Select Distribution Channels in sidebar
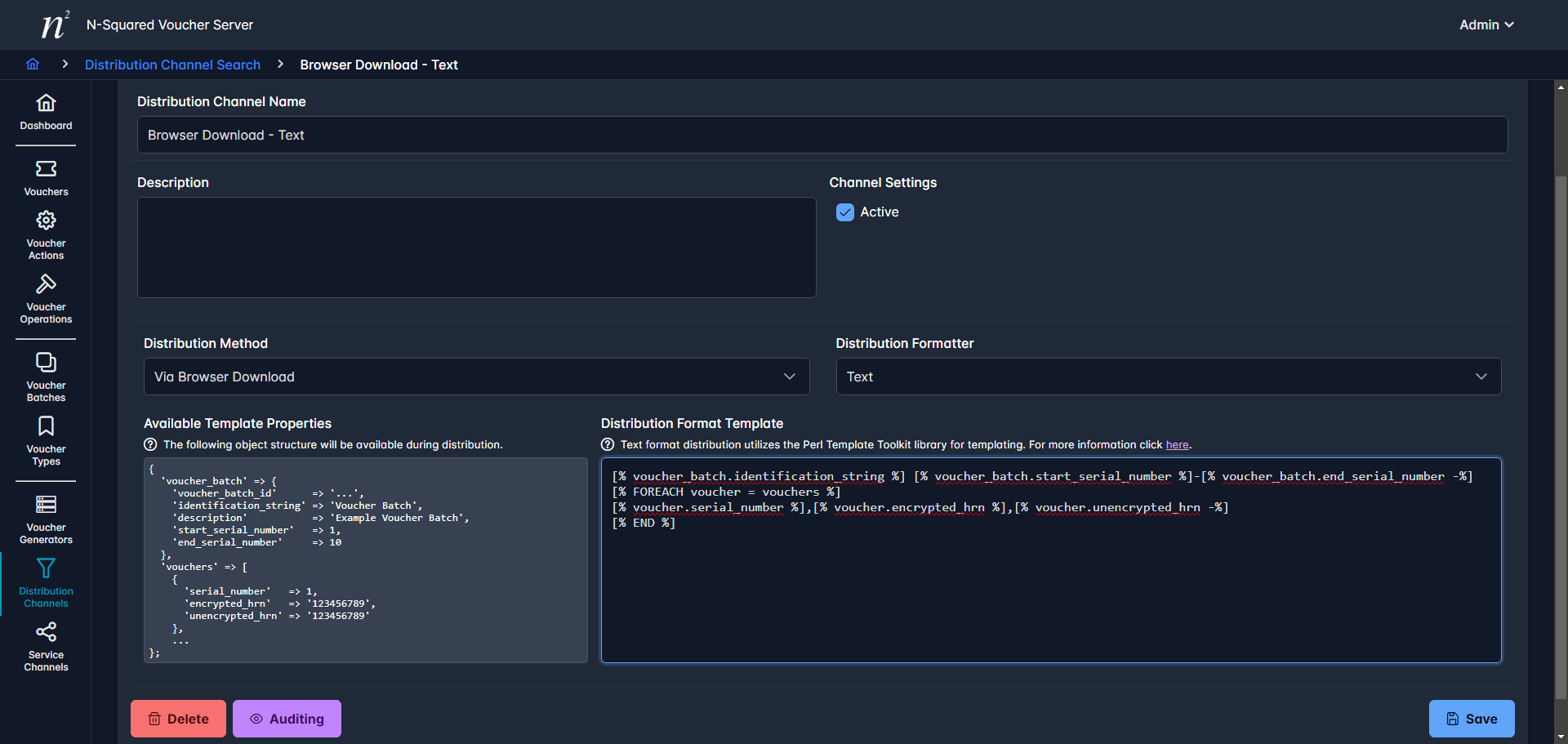The height and width of the screenshot is (744, 1568). (46, 583)
